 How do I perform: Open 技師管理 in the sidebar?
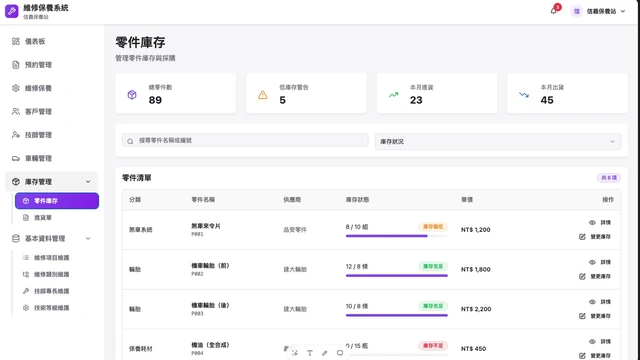[x=52, y=135]
